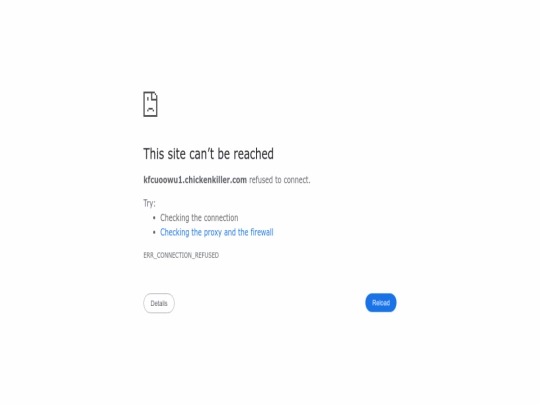Screen dimensions: 540x405
Task: Click the word 'firewall' in the blue link
Action: 262,232
